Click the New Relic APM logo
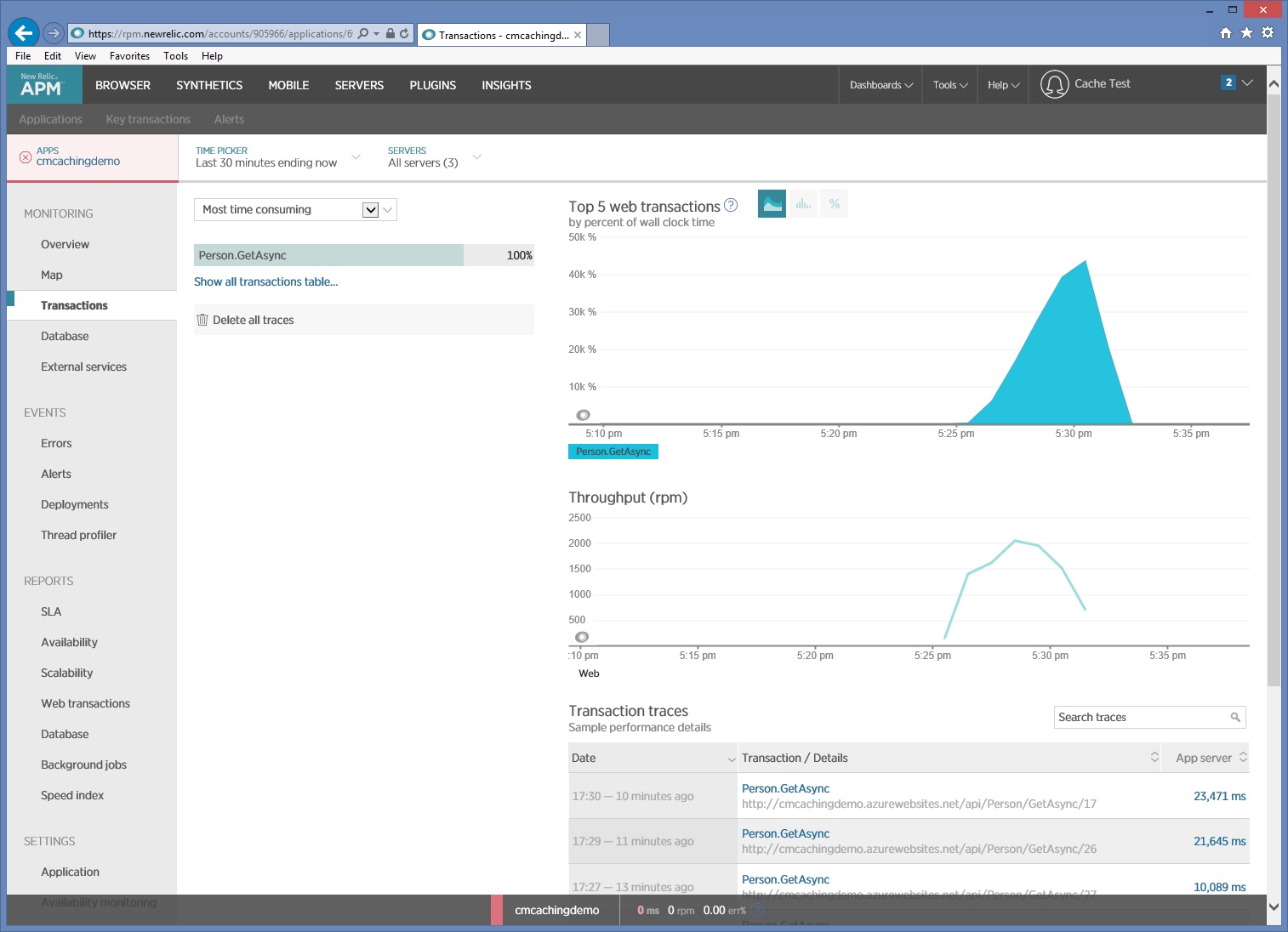 click(41, 85)
